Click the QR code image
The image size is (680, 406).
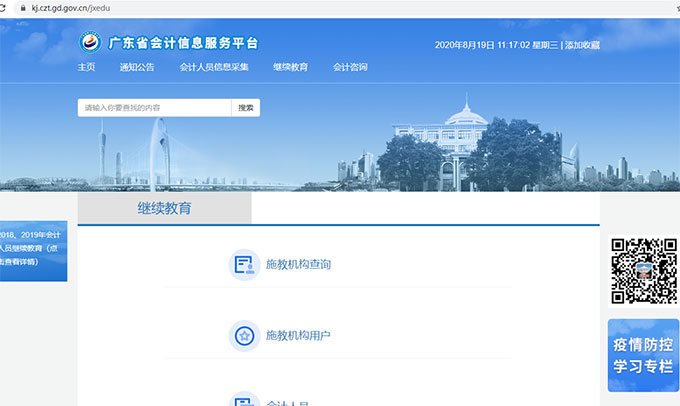tap(643, 270)
